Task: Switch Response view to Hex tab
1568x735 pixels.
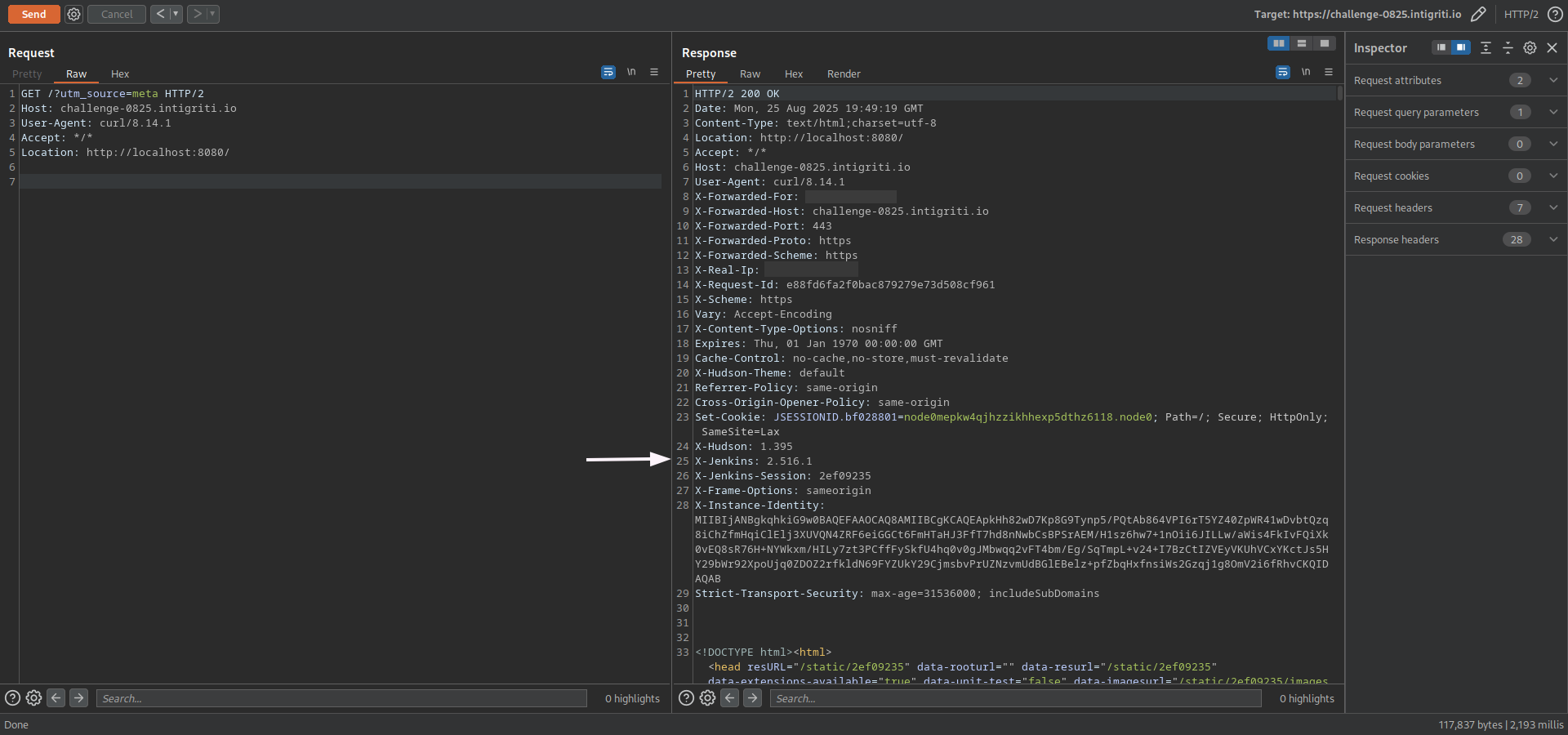Action: pos(794,73)
